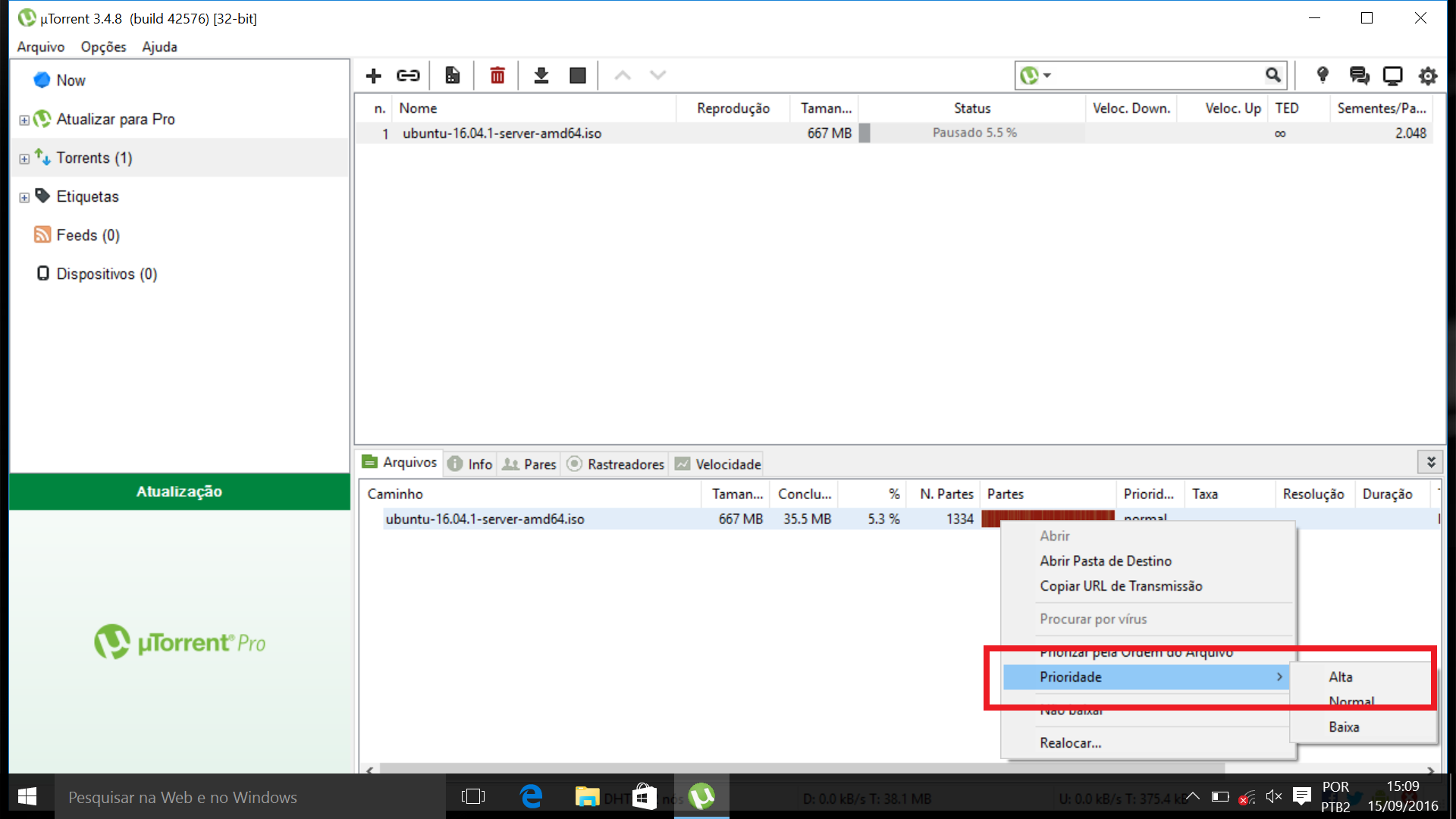The image size is (1456, 819).
Task: Expand the Torrents (1) tree node
Action: click(24, 158)
